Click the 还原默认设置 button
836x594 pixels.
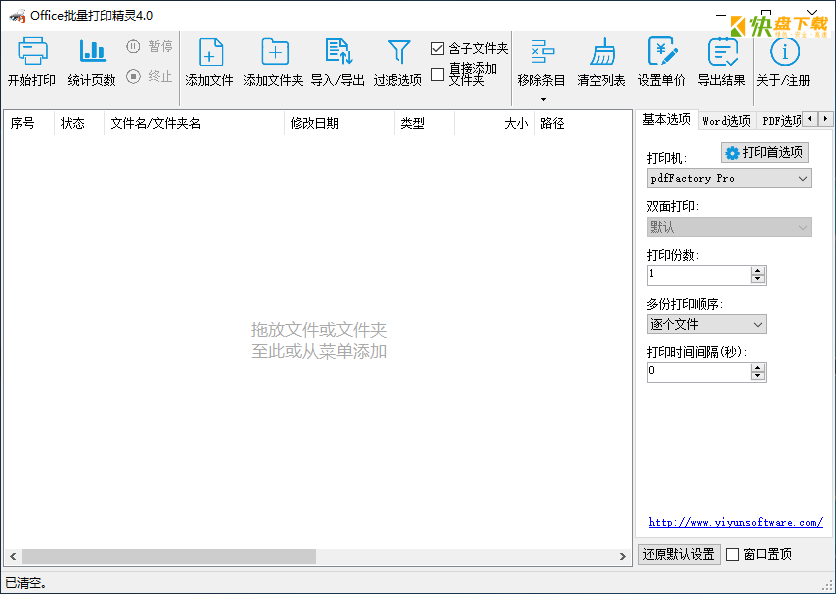679,555
